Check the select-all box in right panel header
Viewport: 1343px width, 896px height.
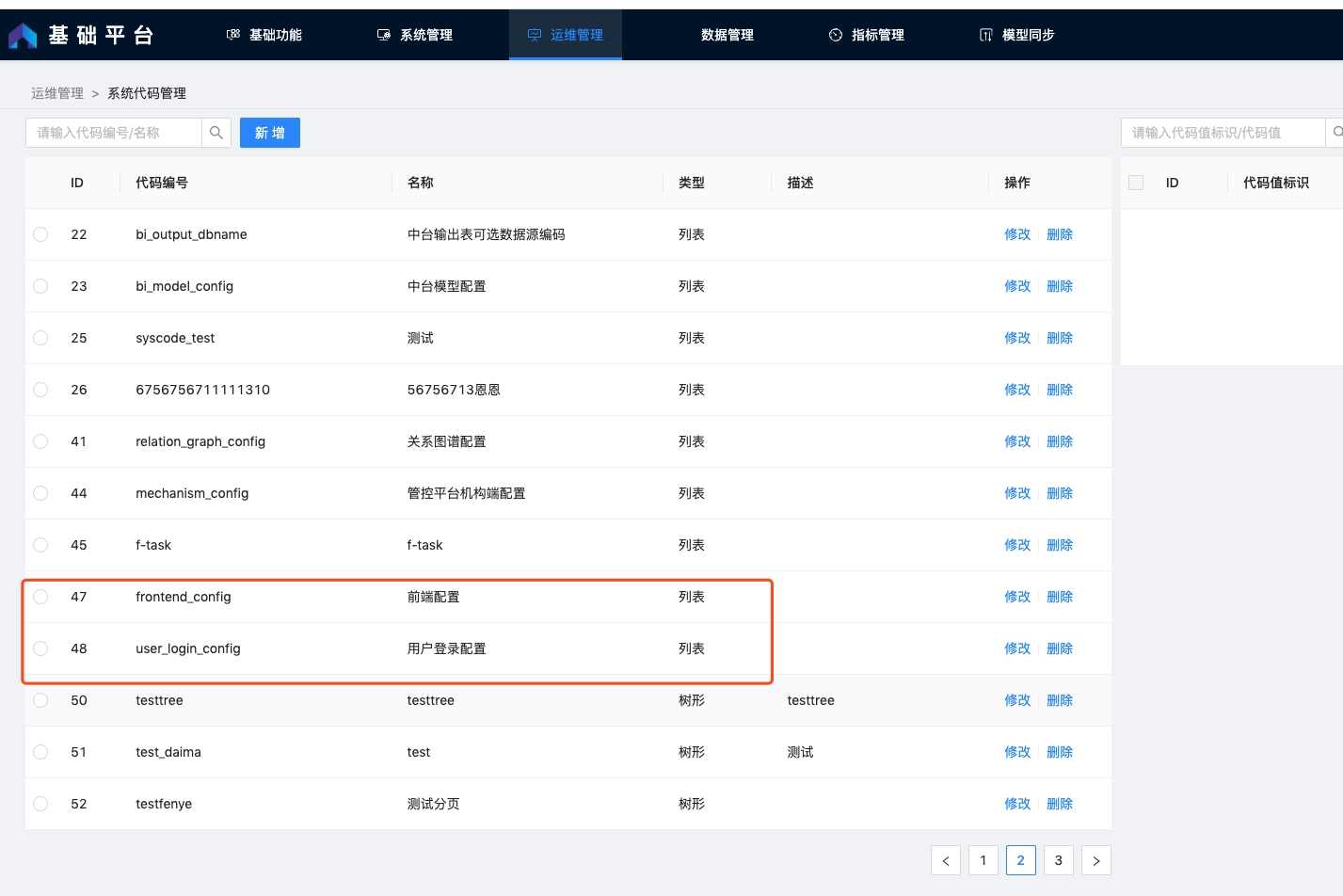point(1136,183)
